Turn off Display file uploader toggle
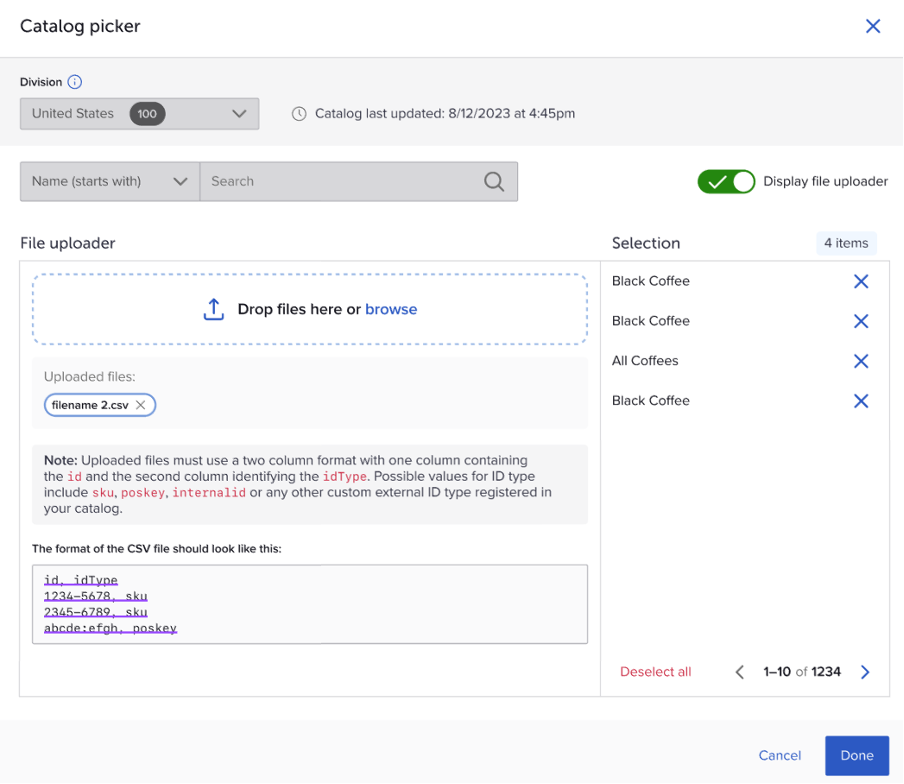904x784 pixels. 726,181
